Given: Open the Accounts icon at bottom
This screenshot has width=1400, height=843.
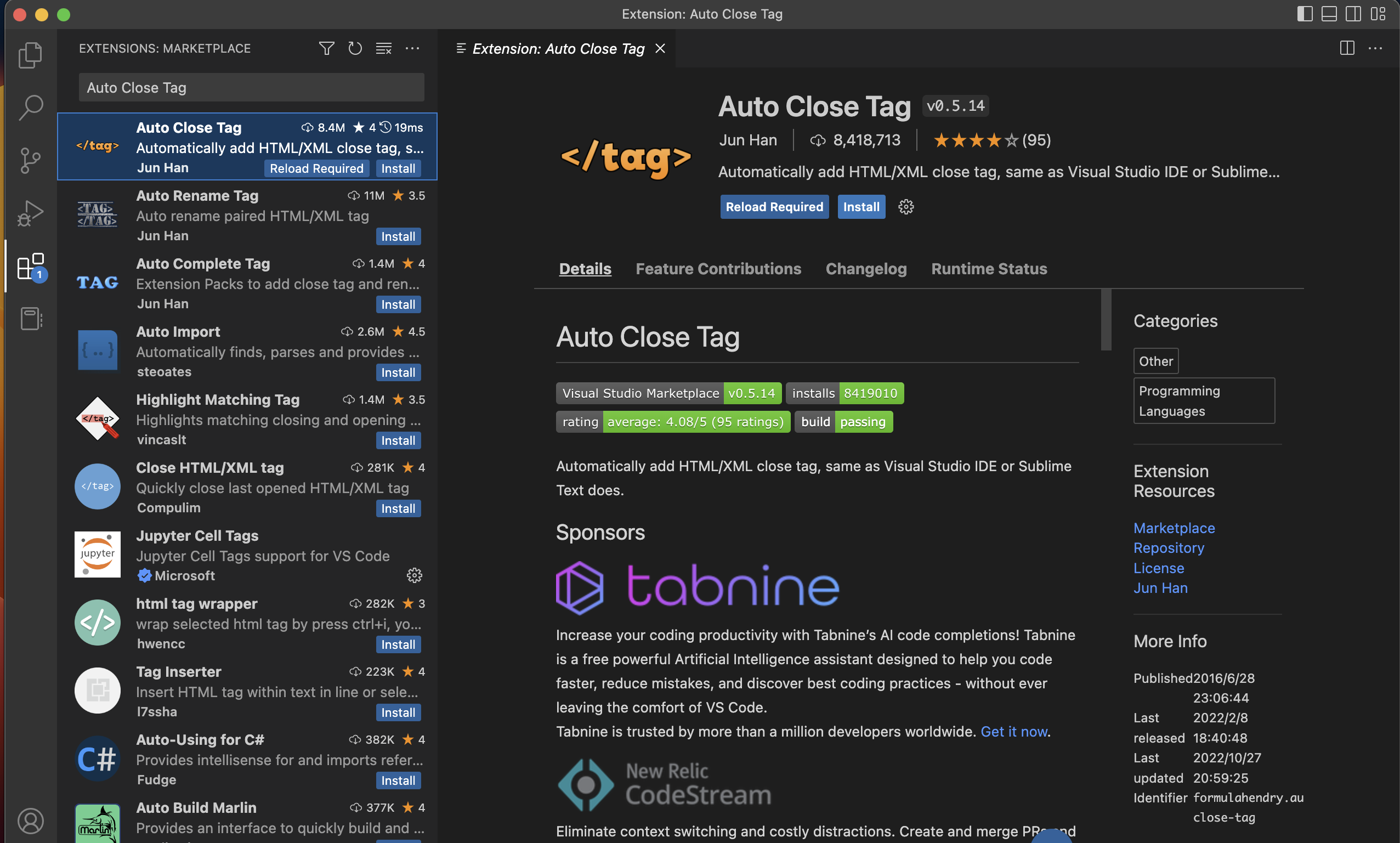Looking at the screenshot, I should pyautogui.click(x=31, y=821).
